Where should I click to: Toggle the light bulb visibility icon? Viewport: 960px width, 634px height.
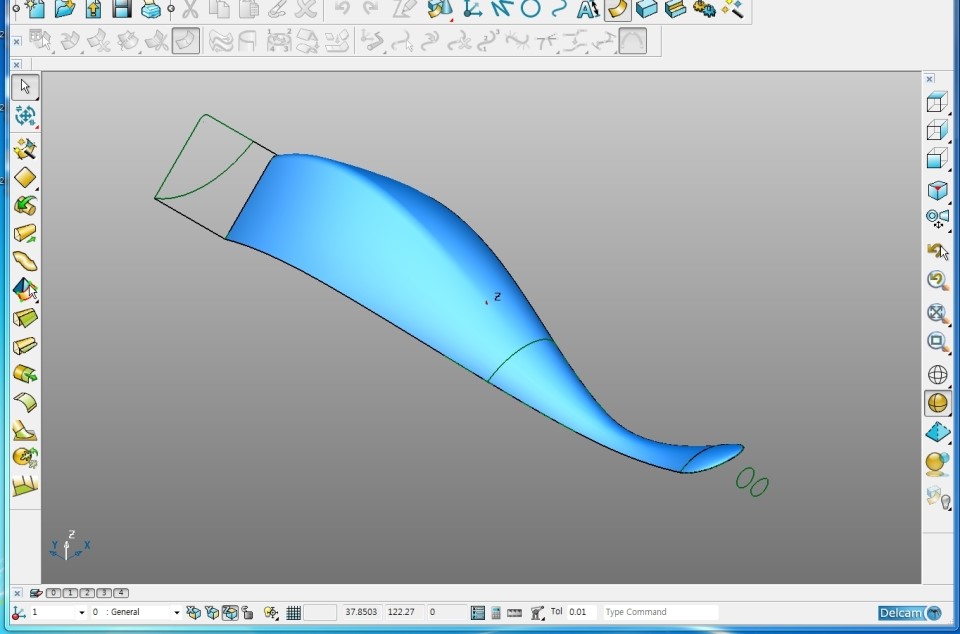coord(937,497)
